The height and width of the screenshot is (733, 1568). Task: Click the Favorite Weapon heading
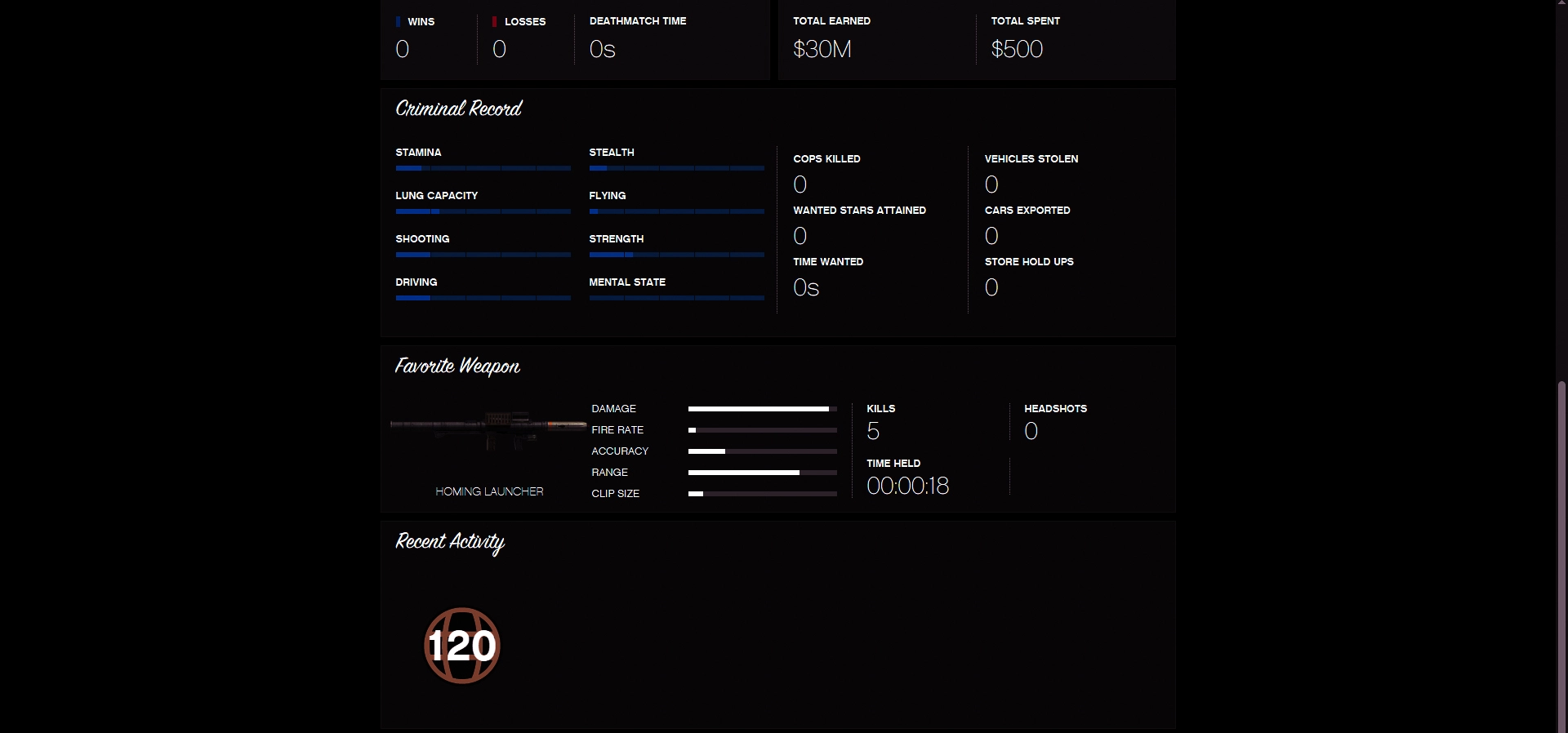click(457, 366)
